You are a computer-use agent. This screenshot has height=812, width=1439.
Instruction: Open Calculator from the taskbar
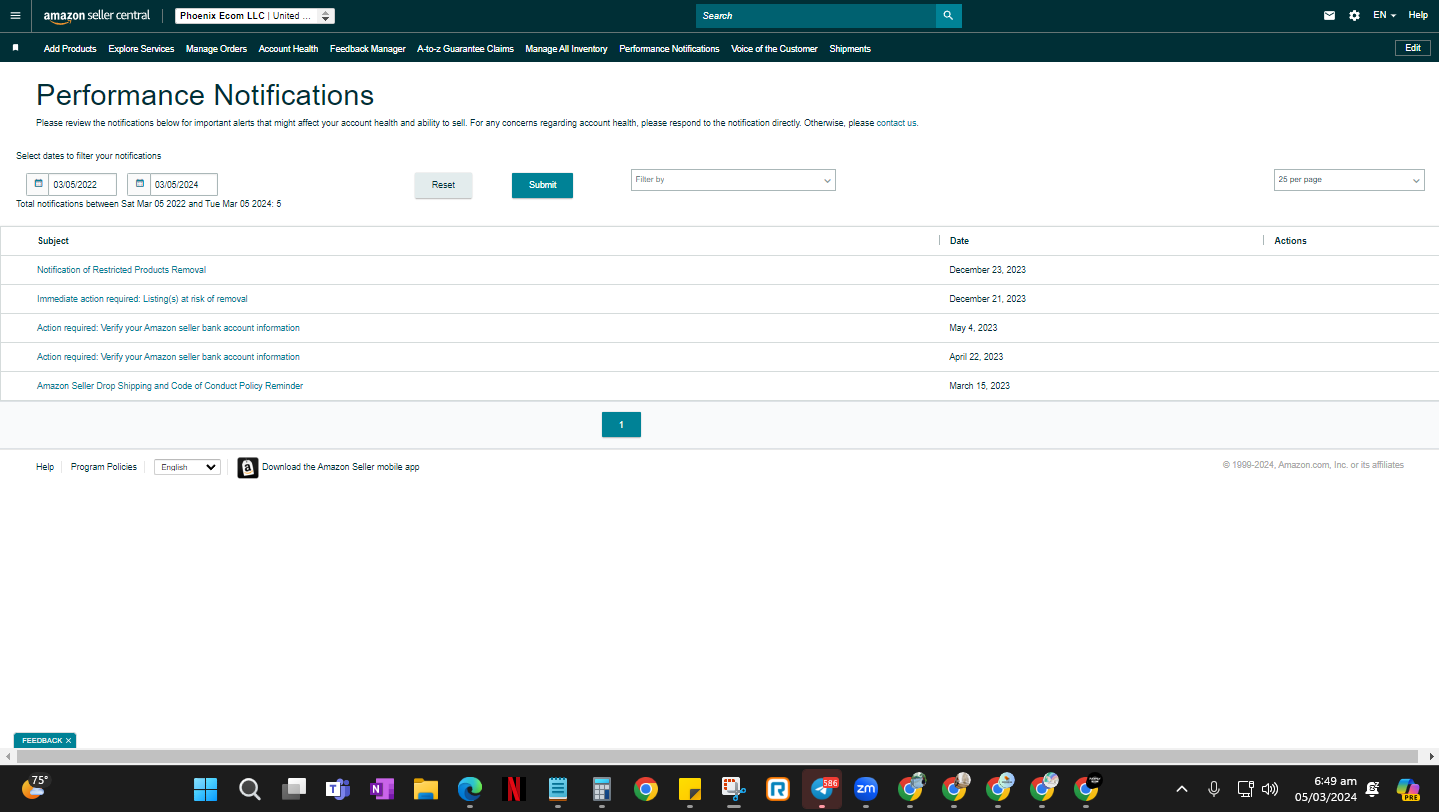[602, 789]
